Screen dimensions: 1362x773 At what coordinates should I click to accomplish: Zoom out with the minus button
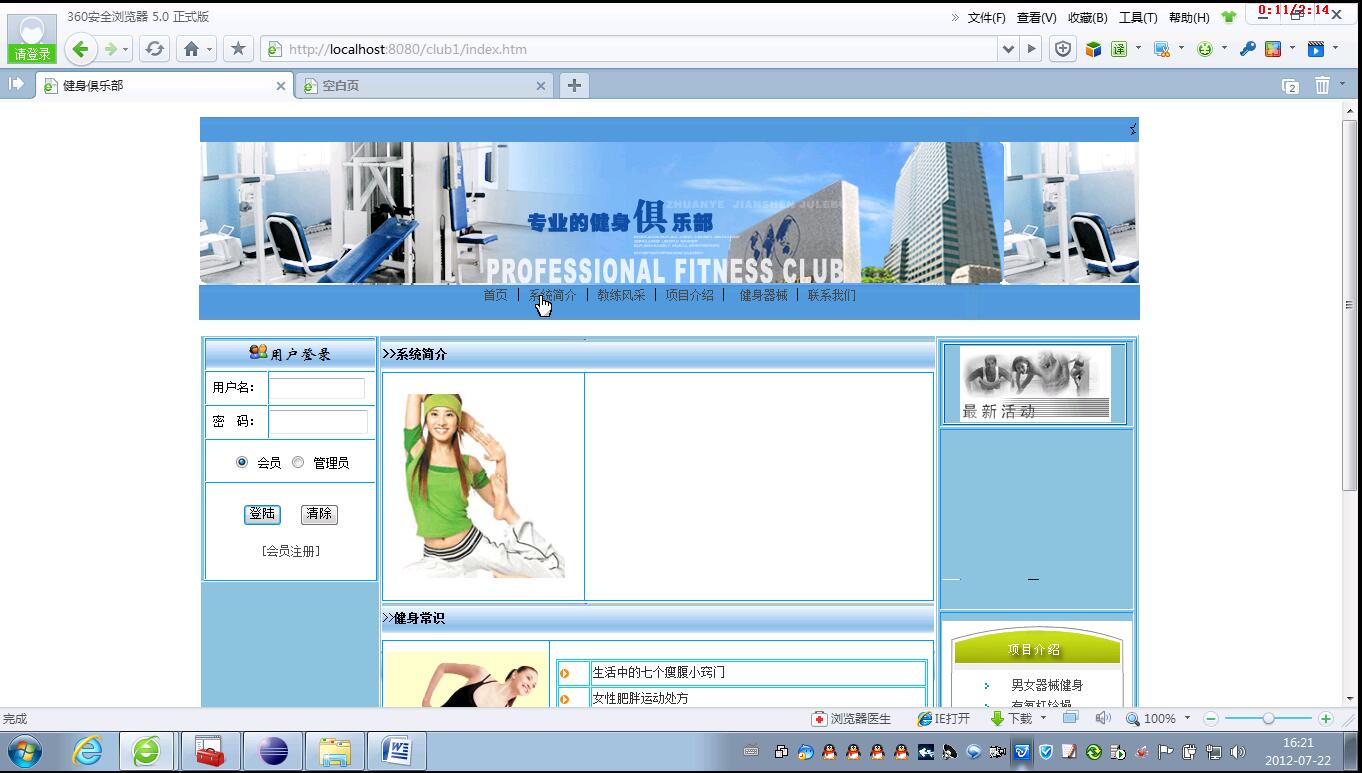(x=1210, y=718)
